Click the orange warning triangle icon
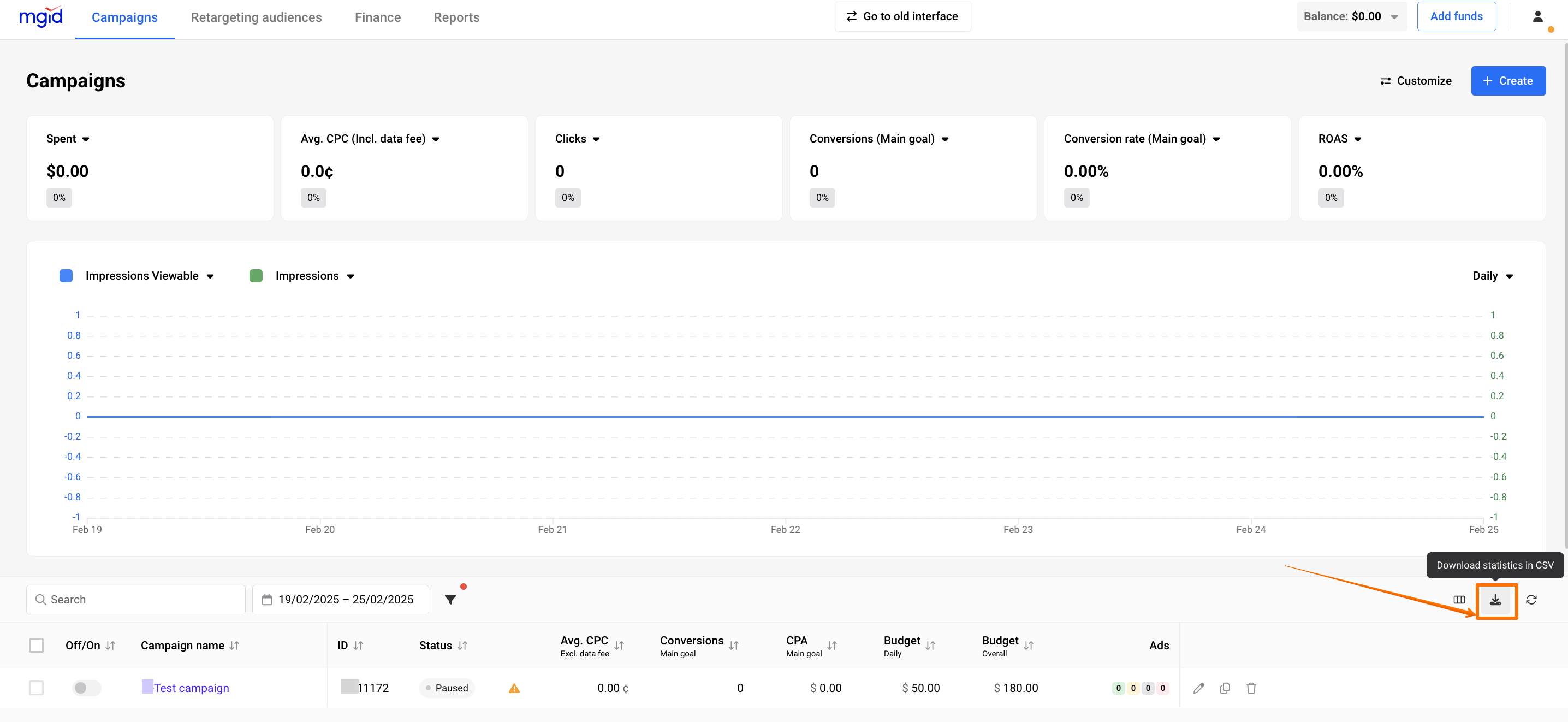 (514, 688)
